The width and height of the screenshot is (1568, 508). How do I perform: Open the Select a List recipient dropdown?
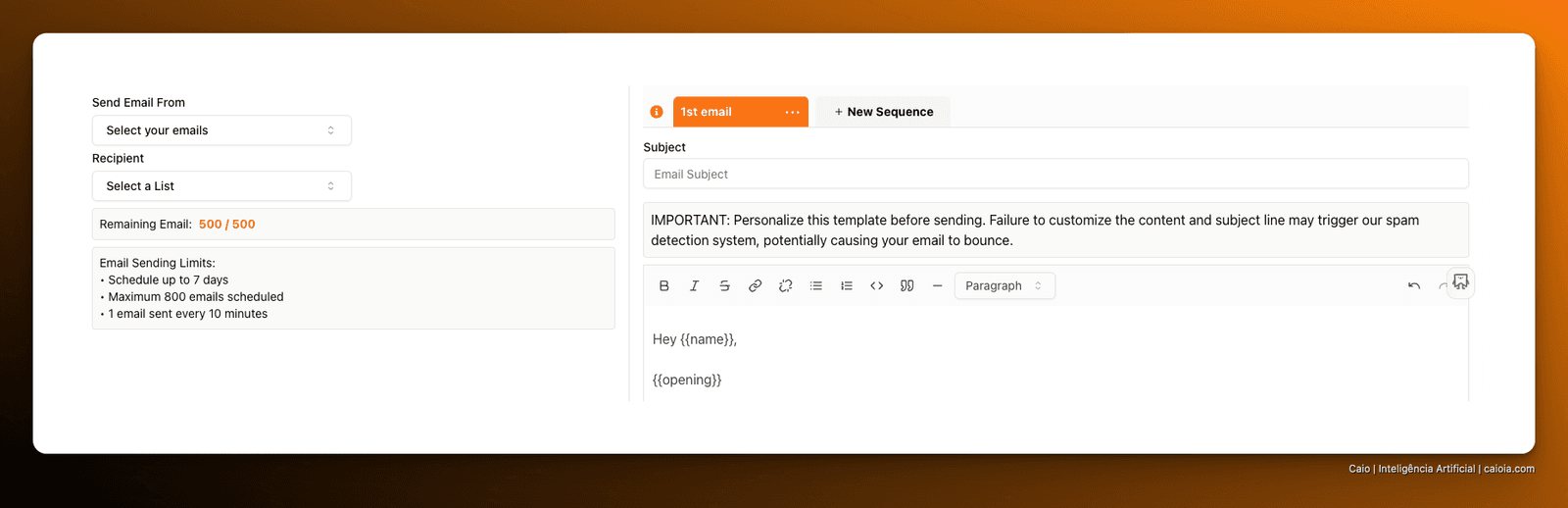click(221, 186)
